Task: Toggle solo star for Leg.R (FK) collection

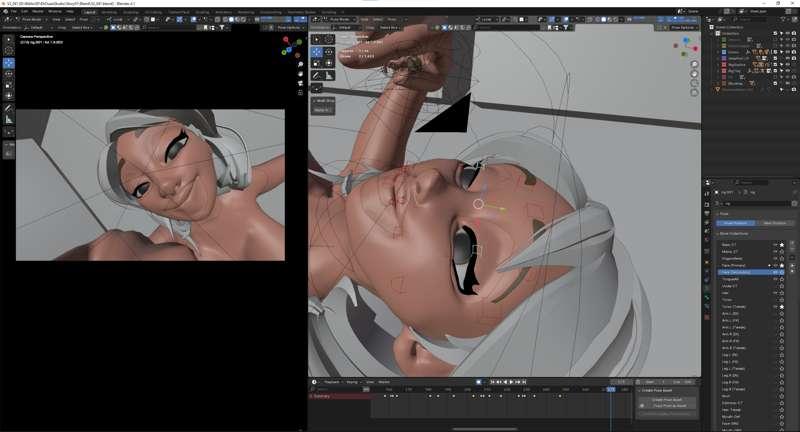Action: pos(782,382)
